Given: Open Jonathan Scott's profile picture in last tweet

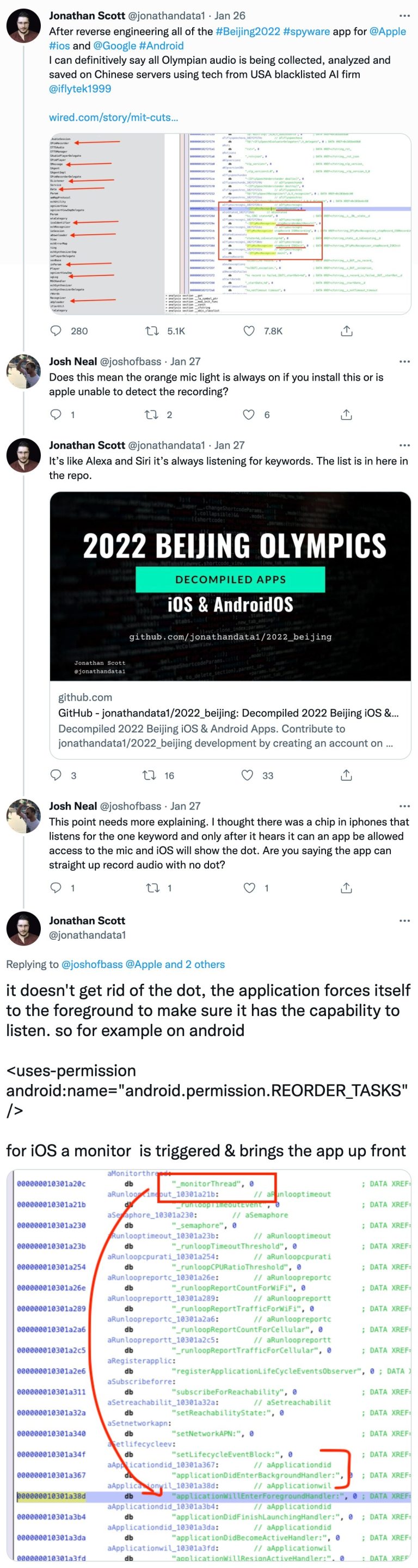Looking at the screenshot, I should 23,928.
